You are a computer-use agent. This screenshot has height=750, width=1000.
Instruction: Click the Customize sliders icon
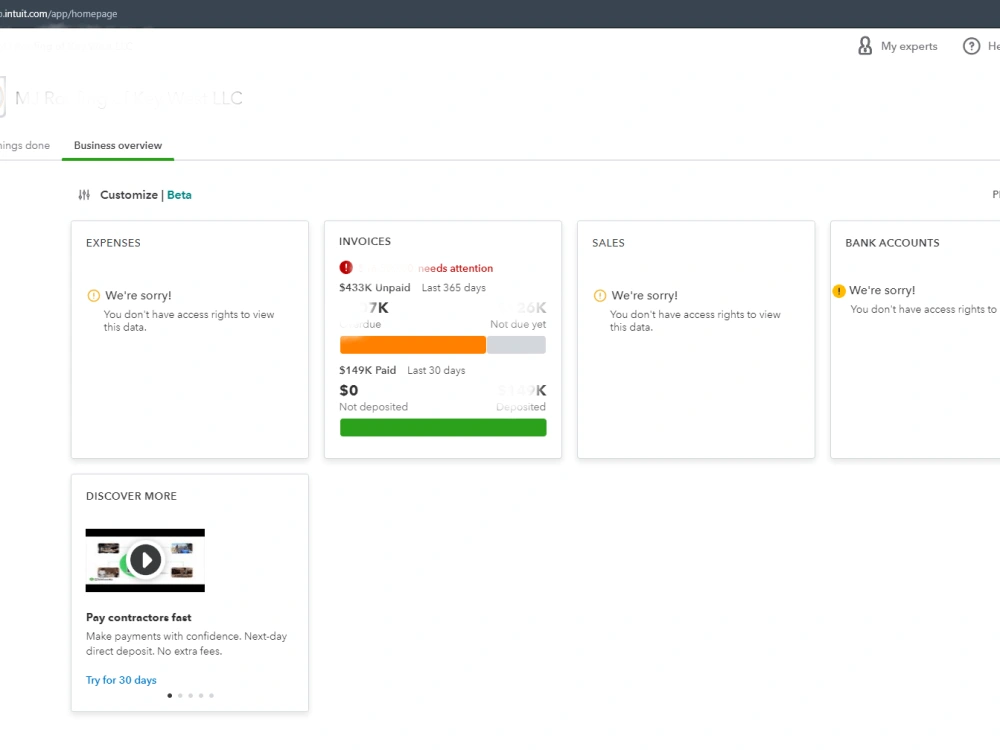click(x=84, y=195)
